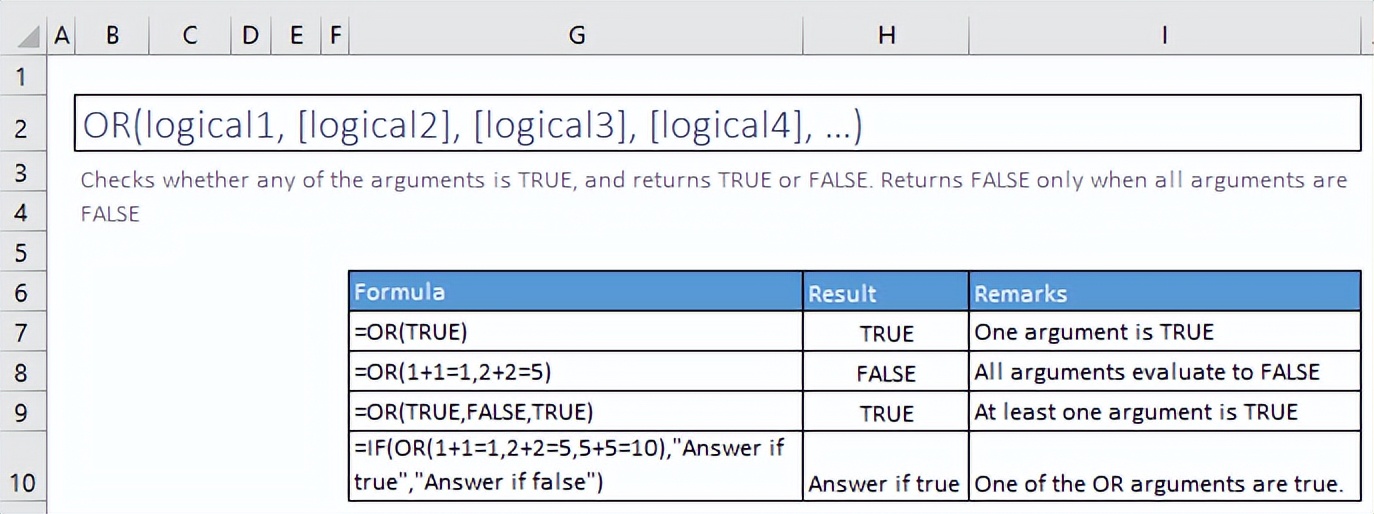Select the Formula header cell
Image resolution: width=1374 pixels, height=514 pixels.
[575, 292]
